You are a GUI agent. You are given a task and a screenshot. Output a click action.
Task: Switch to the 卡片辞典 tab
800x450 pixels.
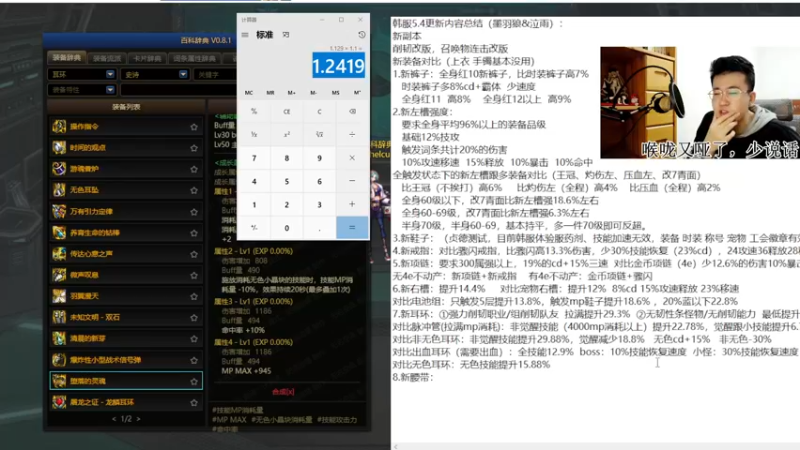tap(147, 59)
